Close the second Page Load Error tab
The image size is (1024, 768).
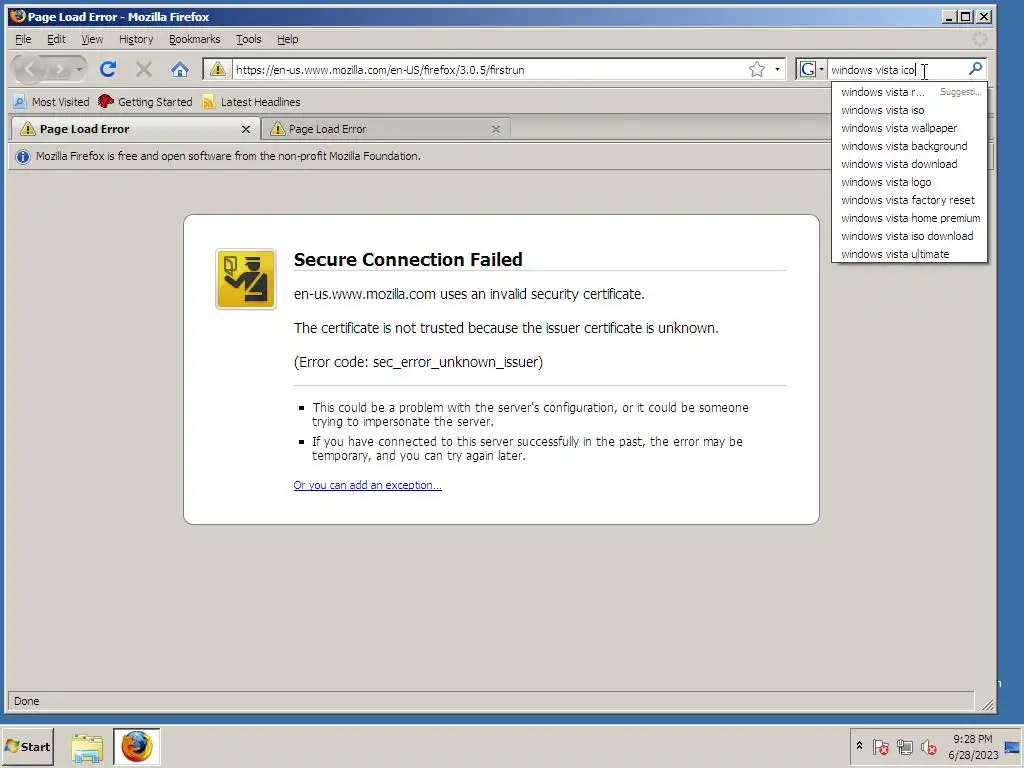(496, 129)
